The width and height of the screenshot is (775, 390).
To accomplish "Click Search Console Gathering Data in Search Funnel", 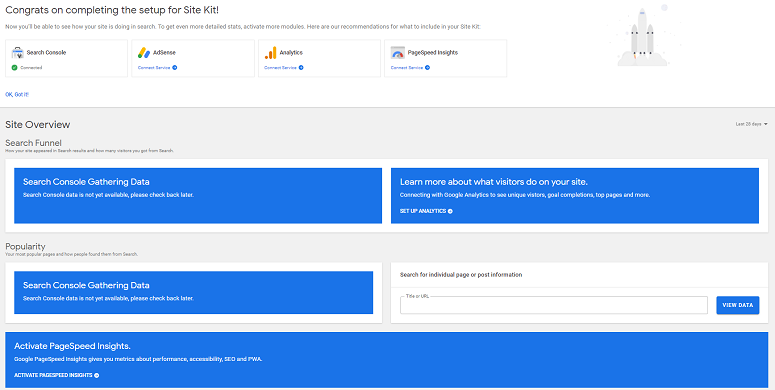I will pyautogui.click(x=86, y=182).
